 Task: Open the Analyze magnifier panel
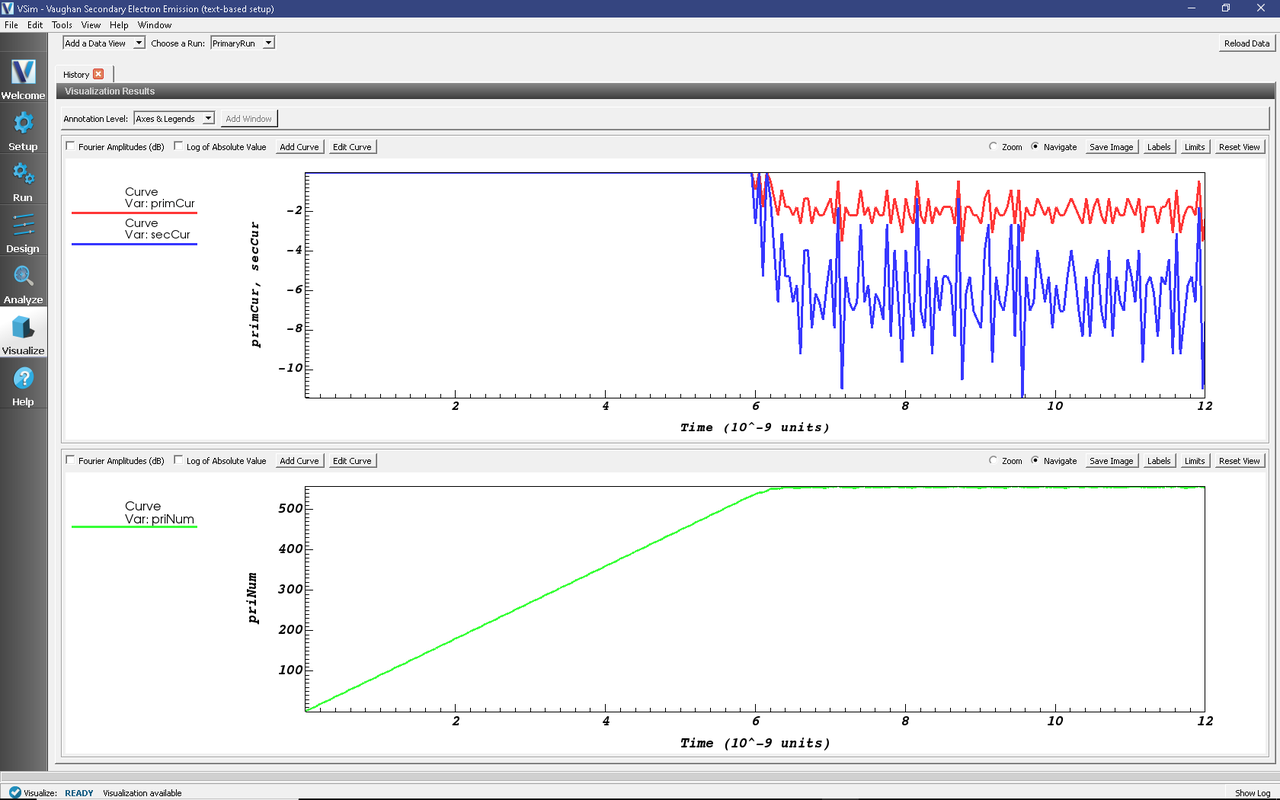23,283
